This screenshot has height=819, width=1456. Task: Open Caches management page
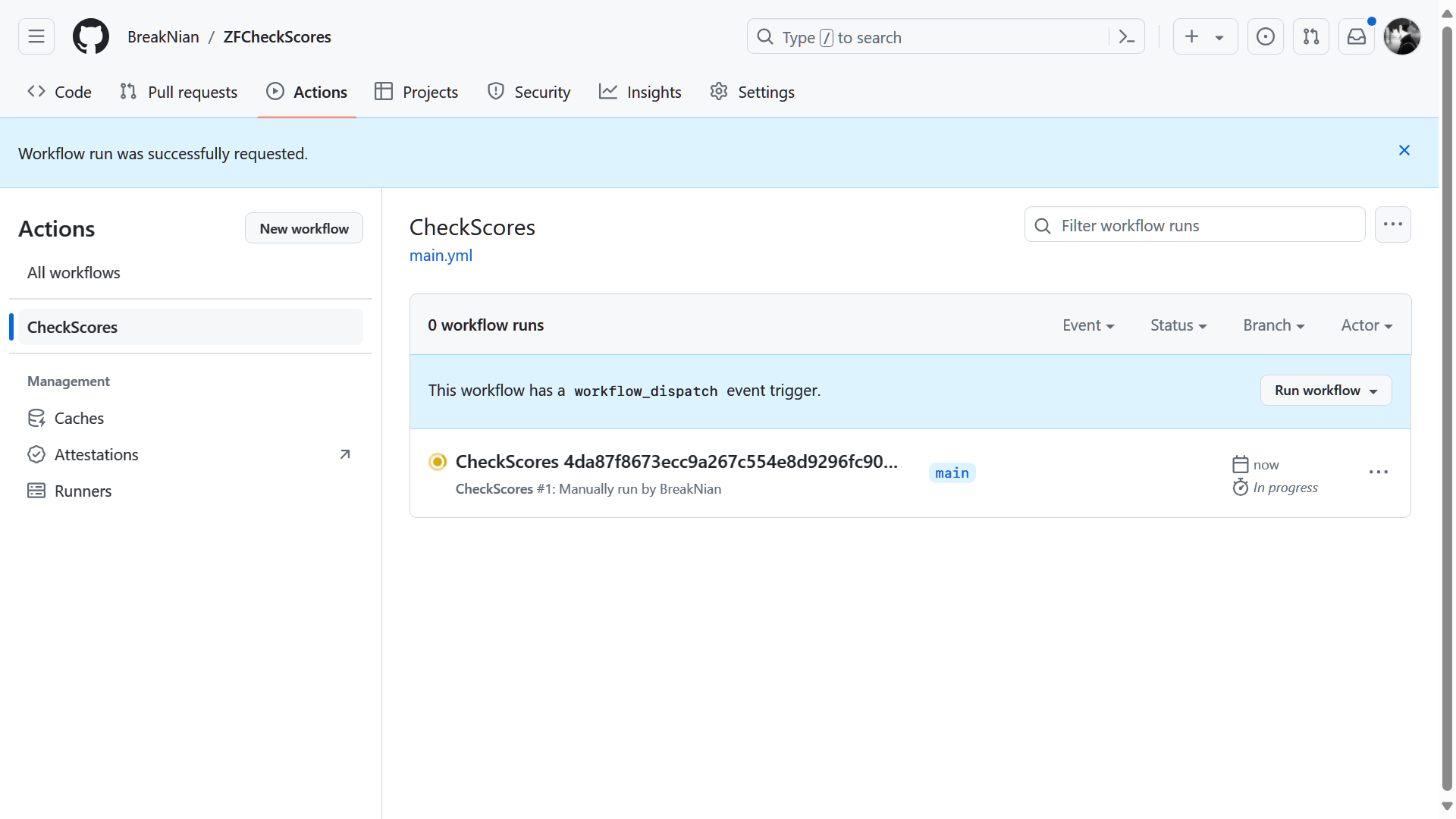pyautogui.click(x=190, y=418)
